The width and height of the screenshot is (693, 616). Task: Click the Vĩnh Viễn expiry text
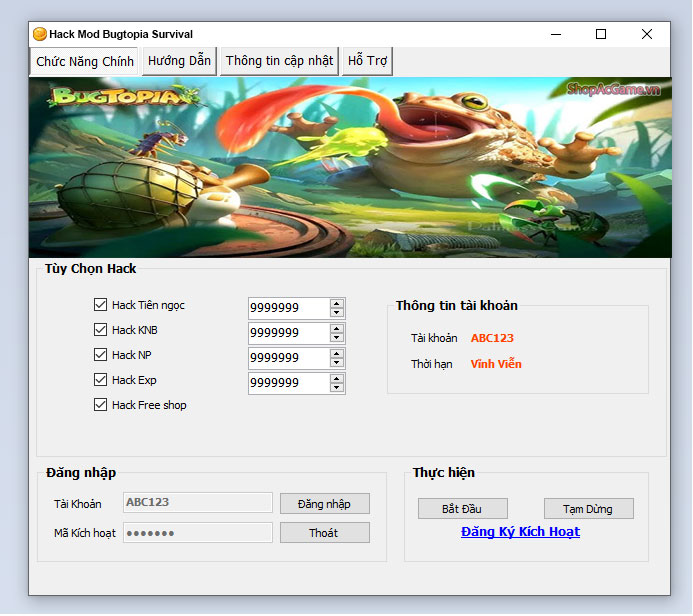tap(496, 364)
